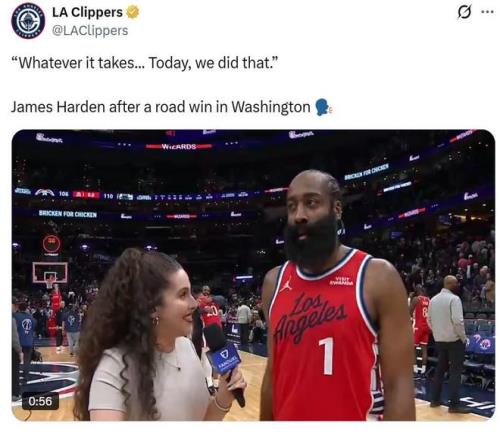
Task: Play the James Harden interview video
Action: pos(253,275)
